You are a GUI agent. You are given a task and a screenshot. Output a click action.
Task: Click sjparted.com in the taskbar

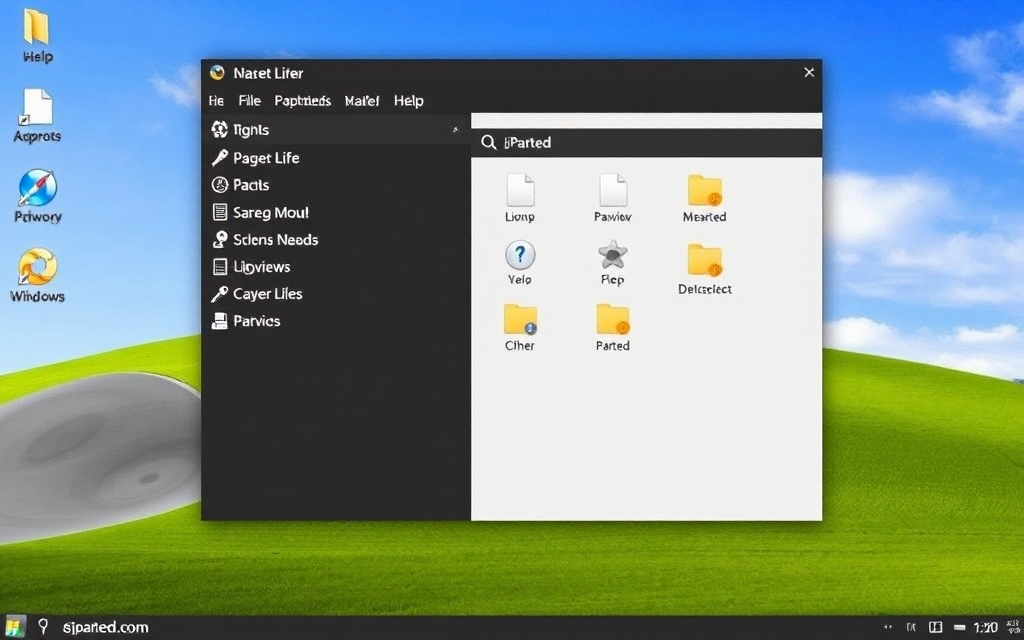coord(105,628)
